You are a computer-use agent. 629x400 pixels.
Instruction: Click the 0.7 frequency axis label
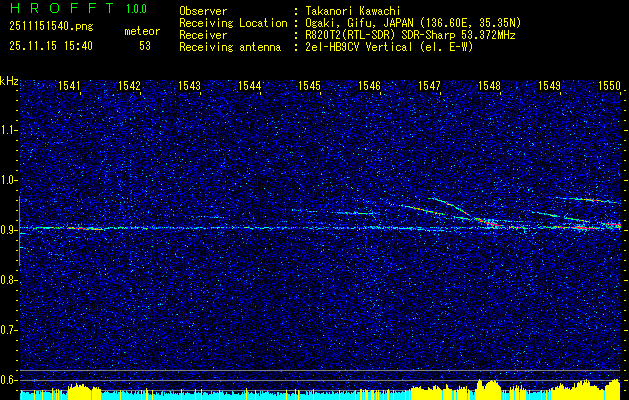tap(7, 330)
